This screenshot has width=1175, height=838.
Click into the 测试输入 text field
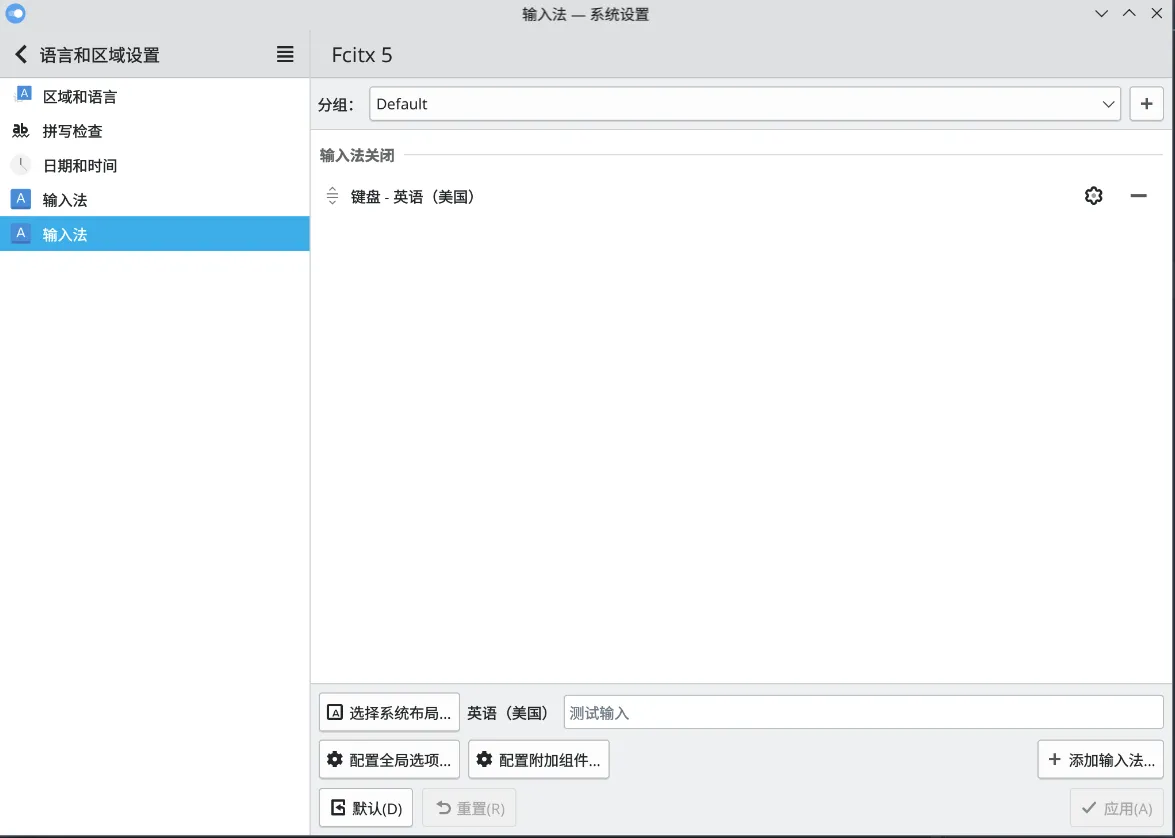[x=863, y=713]
